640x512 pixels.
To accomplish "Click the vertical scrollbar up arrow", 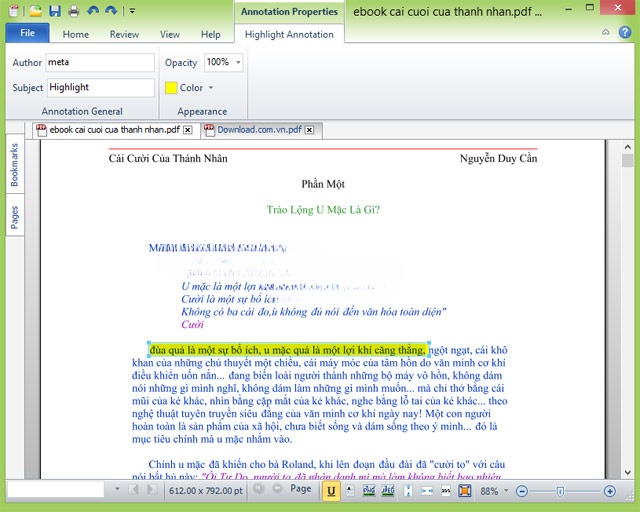I will coord(628,147).
